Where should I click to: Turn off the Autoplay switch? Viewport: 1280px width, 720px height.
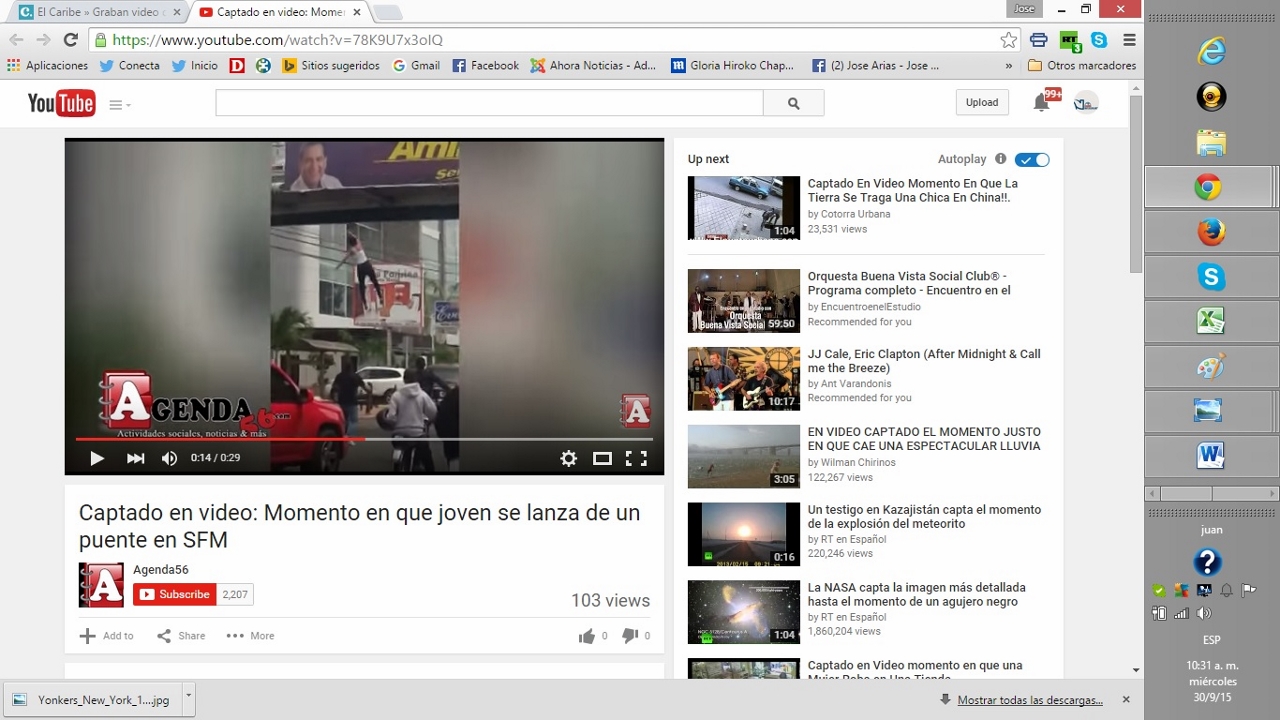(1032, 160)
